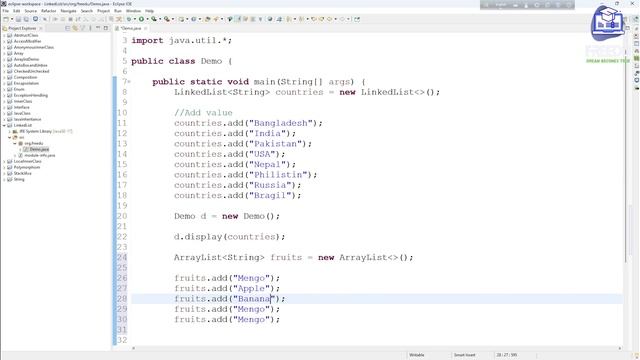This screenshot has height=360, width=640.
Task: Open the Run menu
Action: click(118, 11)
